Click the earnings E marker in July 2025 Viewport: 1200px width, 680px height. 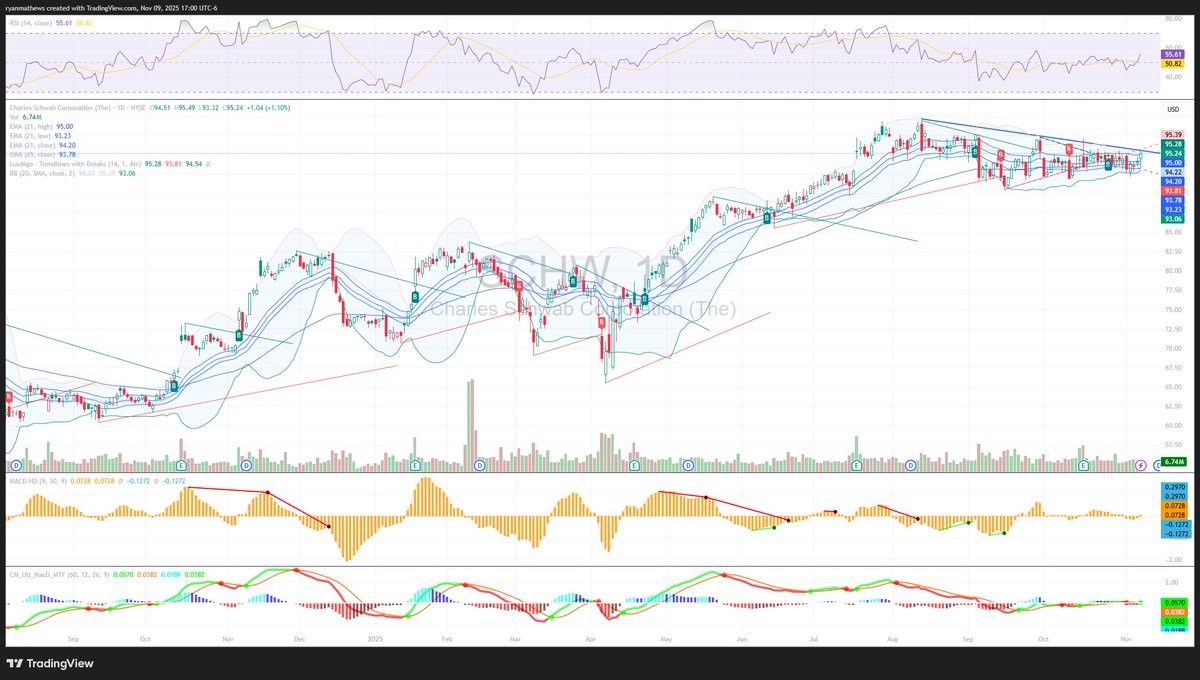click(x=857, y=465)
